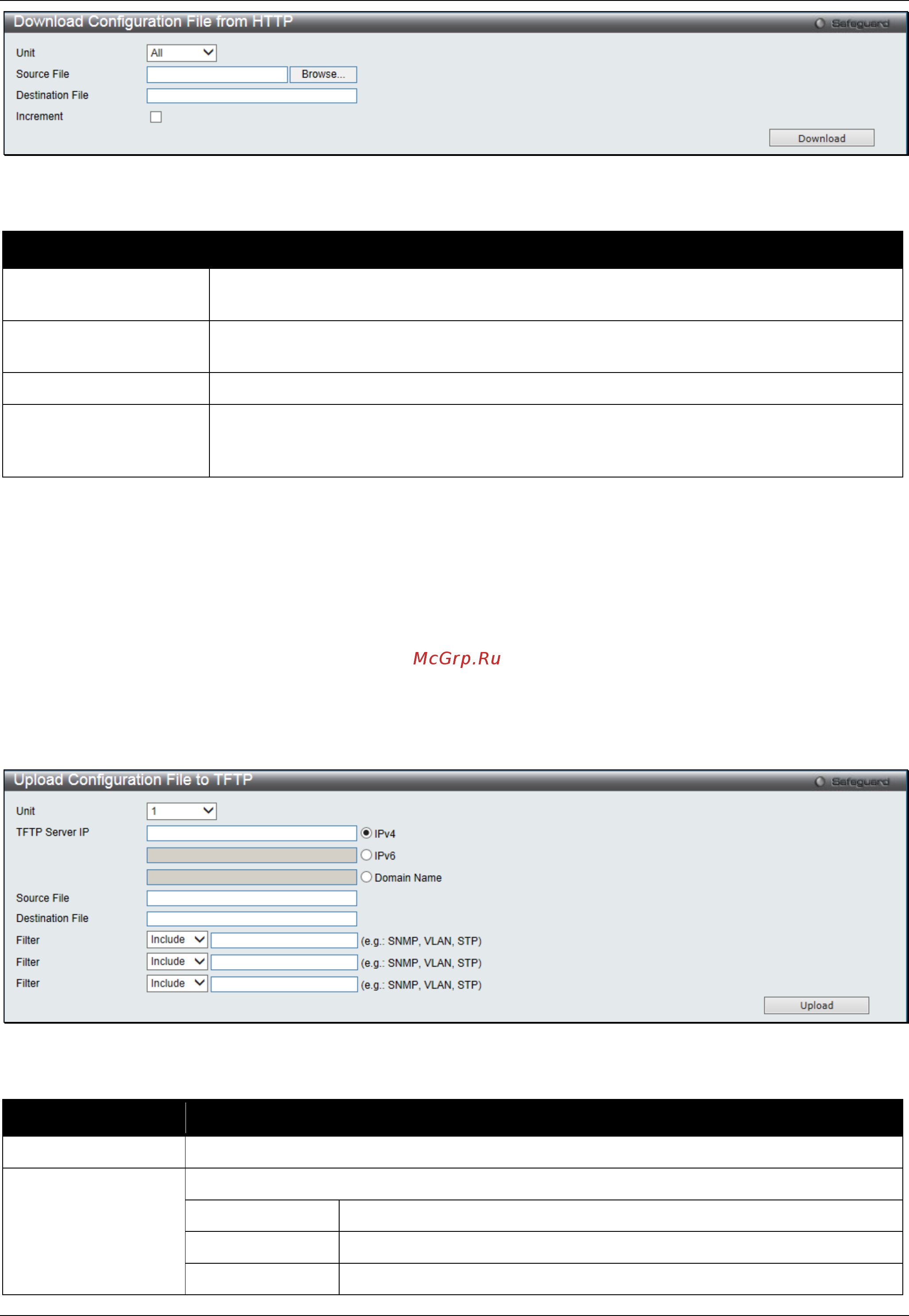
Task: Click the TFTP Server IP label
Action: coord(52,832)
